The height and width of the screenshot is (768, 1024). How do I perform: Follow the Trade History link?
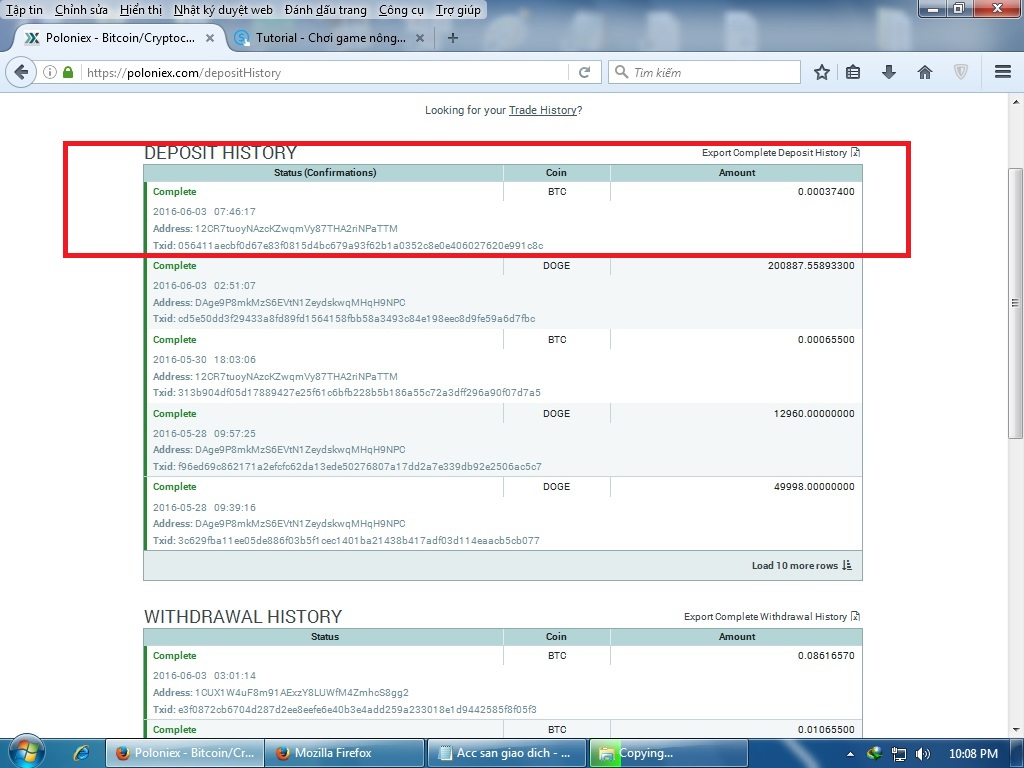(x=543, y=110)
